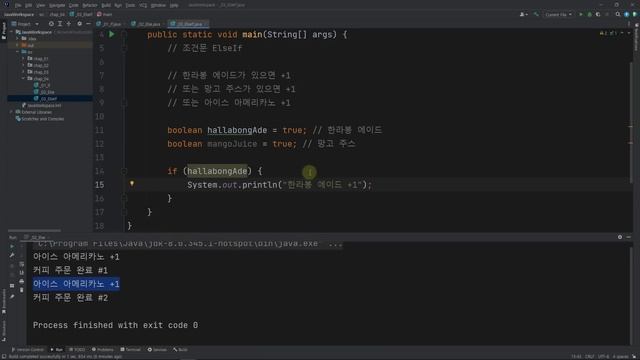
Task: Open Terminal tool window
Action: point(131,349)
